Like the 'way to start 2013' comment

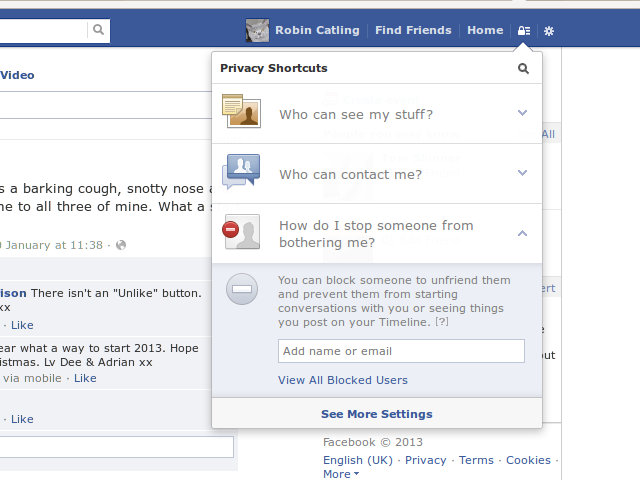(x=85, y=378)
